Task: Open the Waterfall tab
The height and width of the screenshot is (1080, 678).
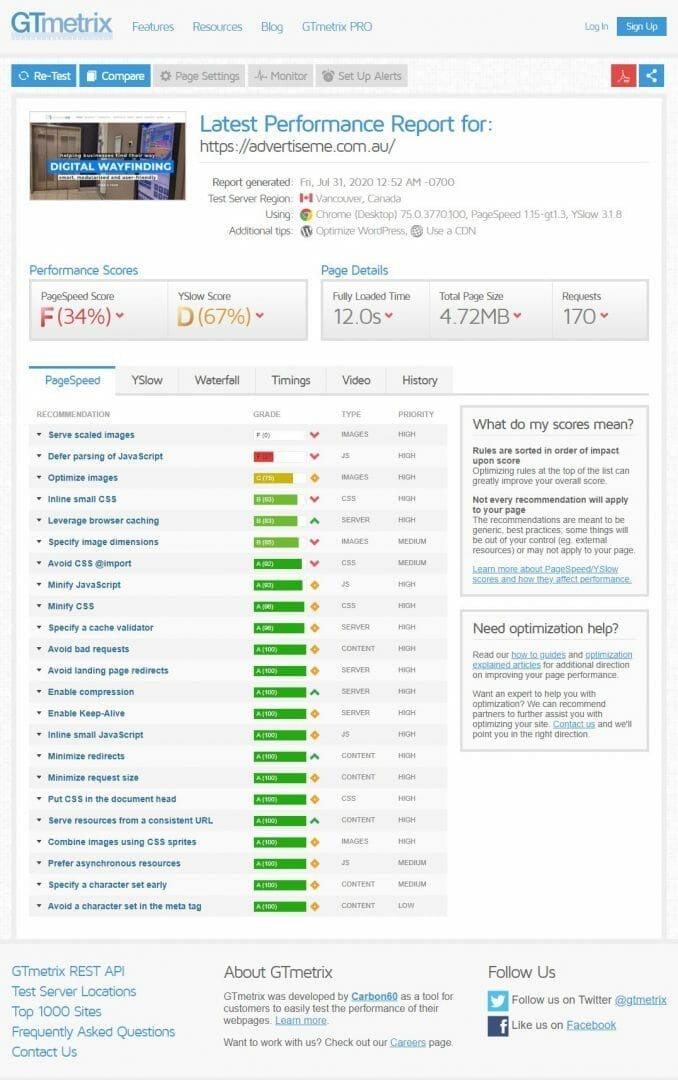Action: (x=217, y=380)
